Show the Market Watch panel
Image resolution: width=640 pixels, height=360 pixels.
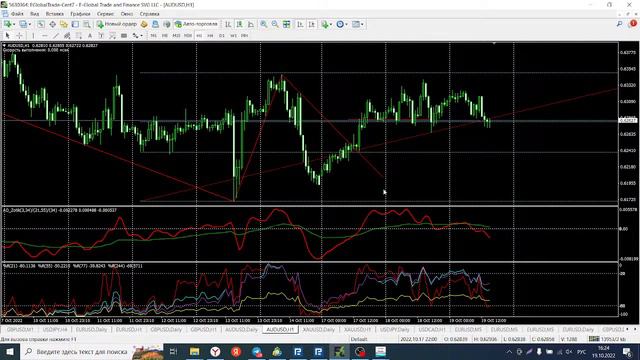[x=41, y=24]
